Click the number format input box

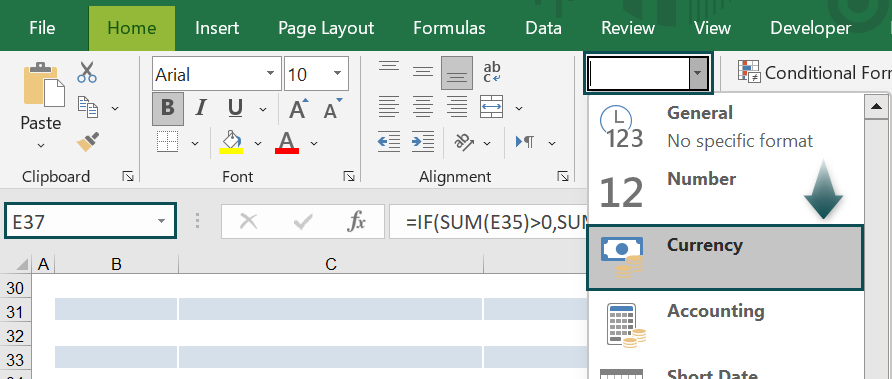point(639,73)
